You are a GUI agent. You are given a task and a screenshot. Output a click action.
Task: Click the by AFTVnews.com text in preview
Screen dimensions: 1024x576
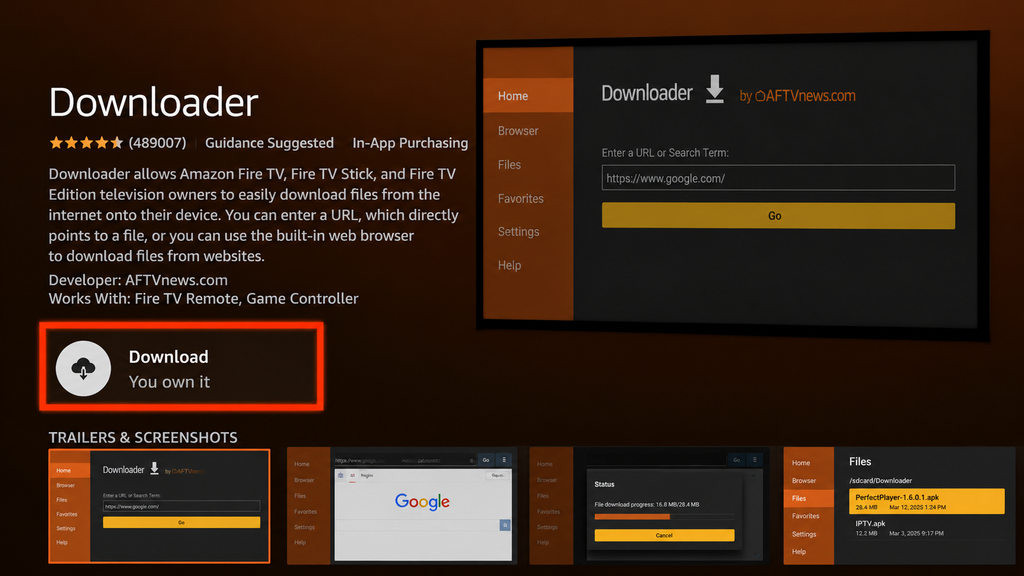pos(797,96)
